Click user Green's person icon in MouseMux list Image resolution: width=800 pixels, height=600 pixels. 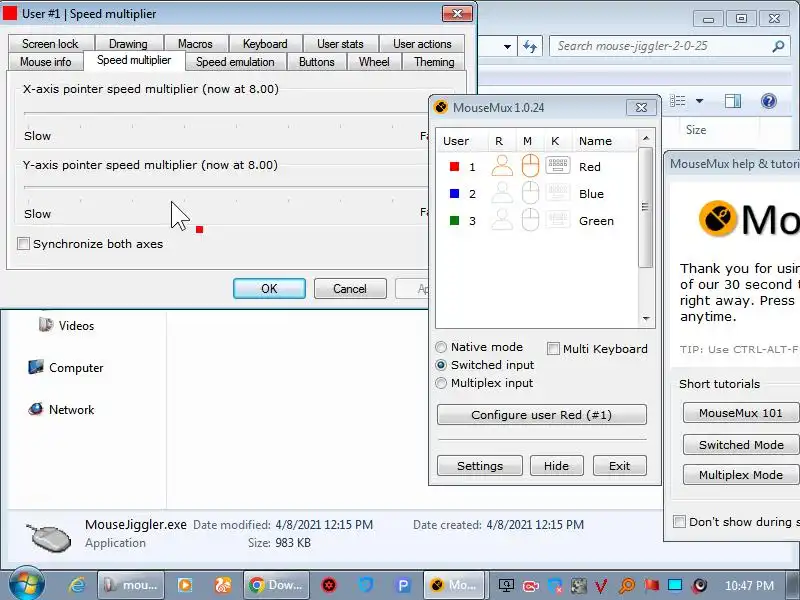502,220
